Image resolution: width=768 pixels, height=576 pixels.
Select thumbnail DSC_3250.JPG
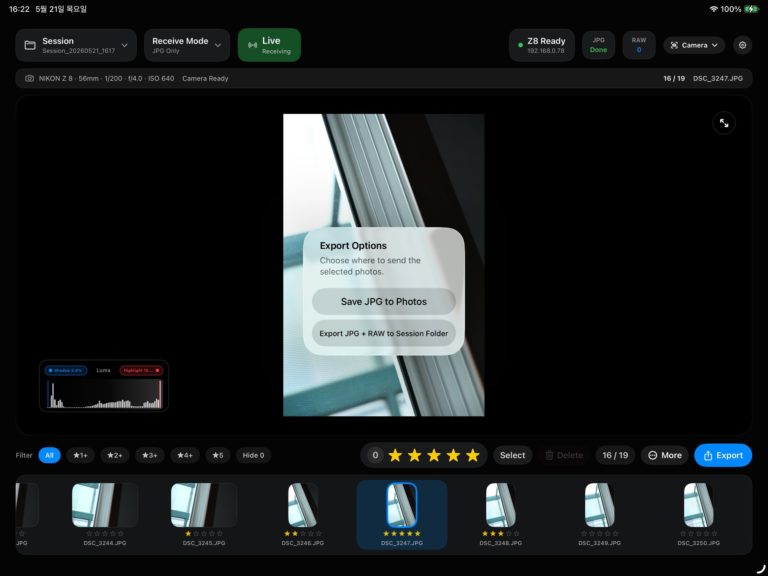(698, 505)
